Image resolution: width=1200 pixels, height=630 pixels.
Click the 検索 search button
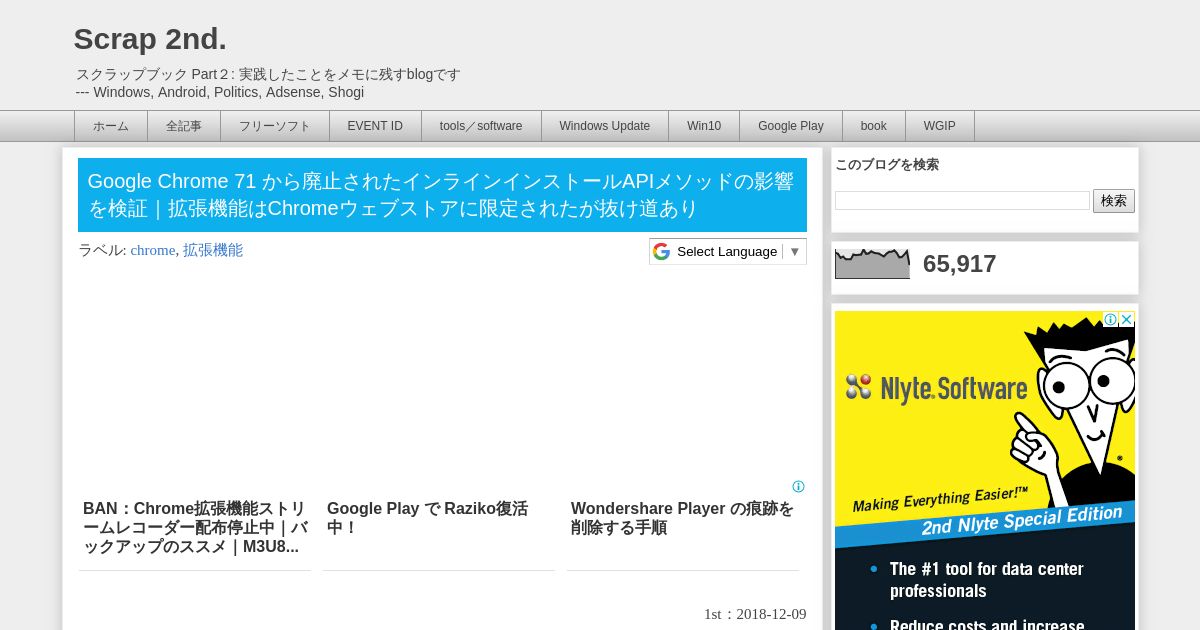1114,201
